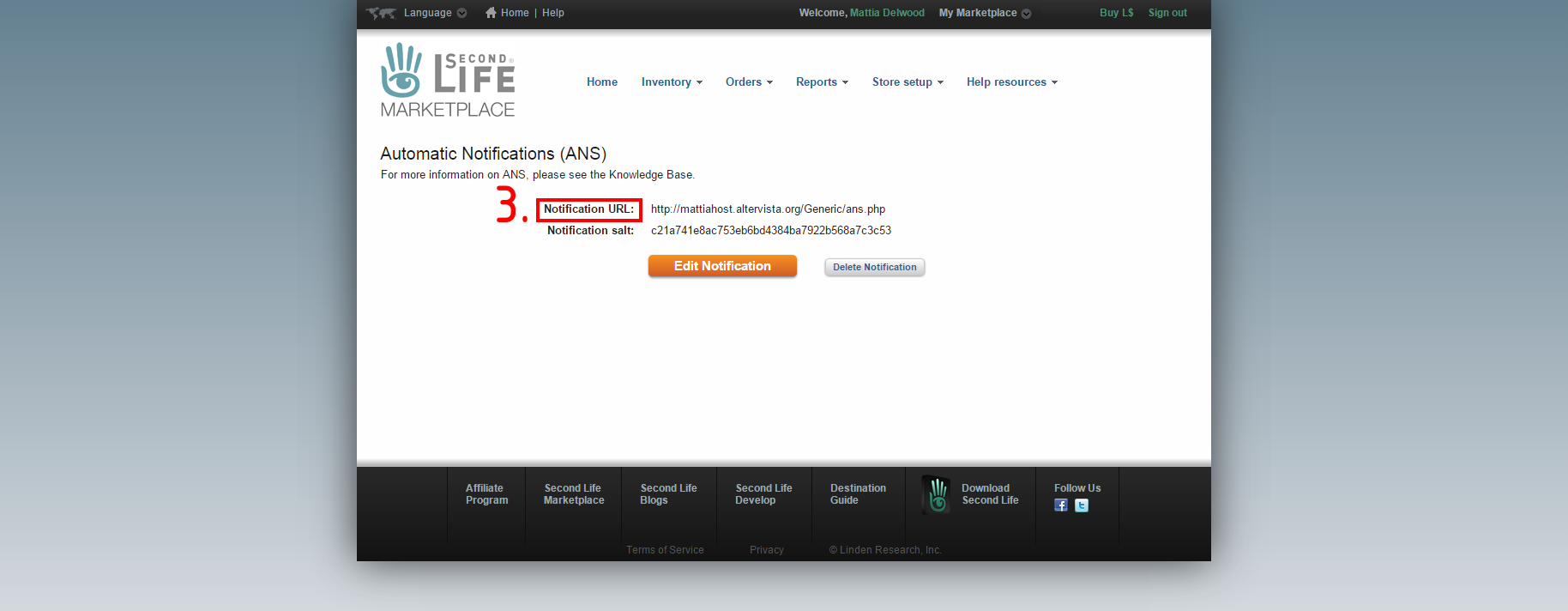Open the Destination Guide footer link
The image size is (1568, 611).
tap(858, 494)
